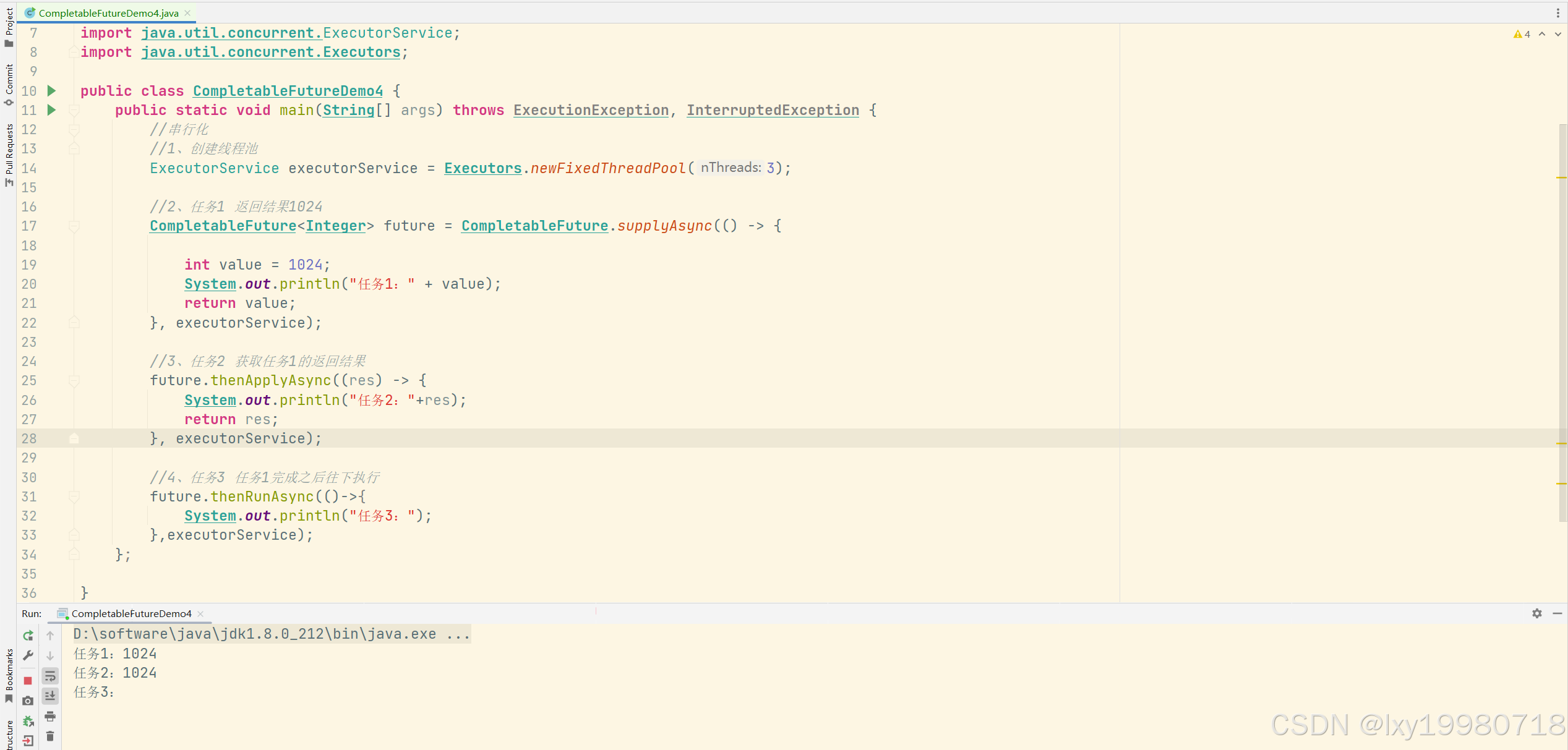Collapse supplyAsync lambda fold on line 17
This screenshot has width=1568, height=750.
(x=74, y=226)
